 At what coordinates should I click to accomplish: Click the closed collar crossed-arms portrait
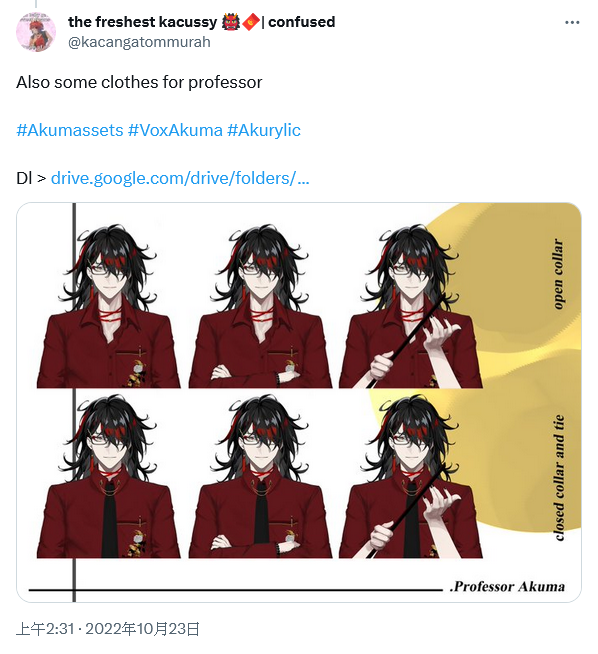click(260, 476)
